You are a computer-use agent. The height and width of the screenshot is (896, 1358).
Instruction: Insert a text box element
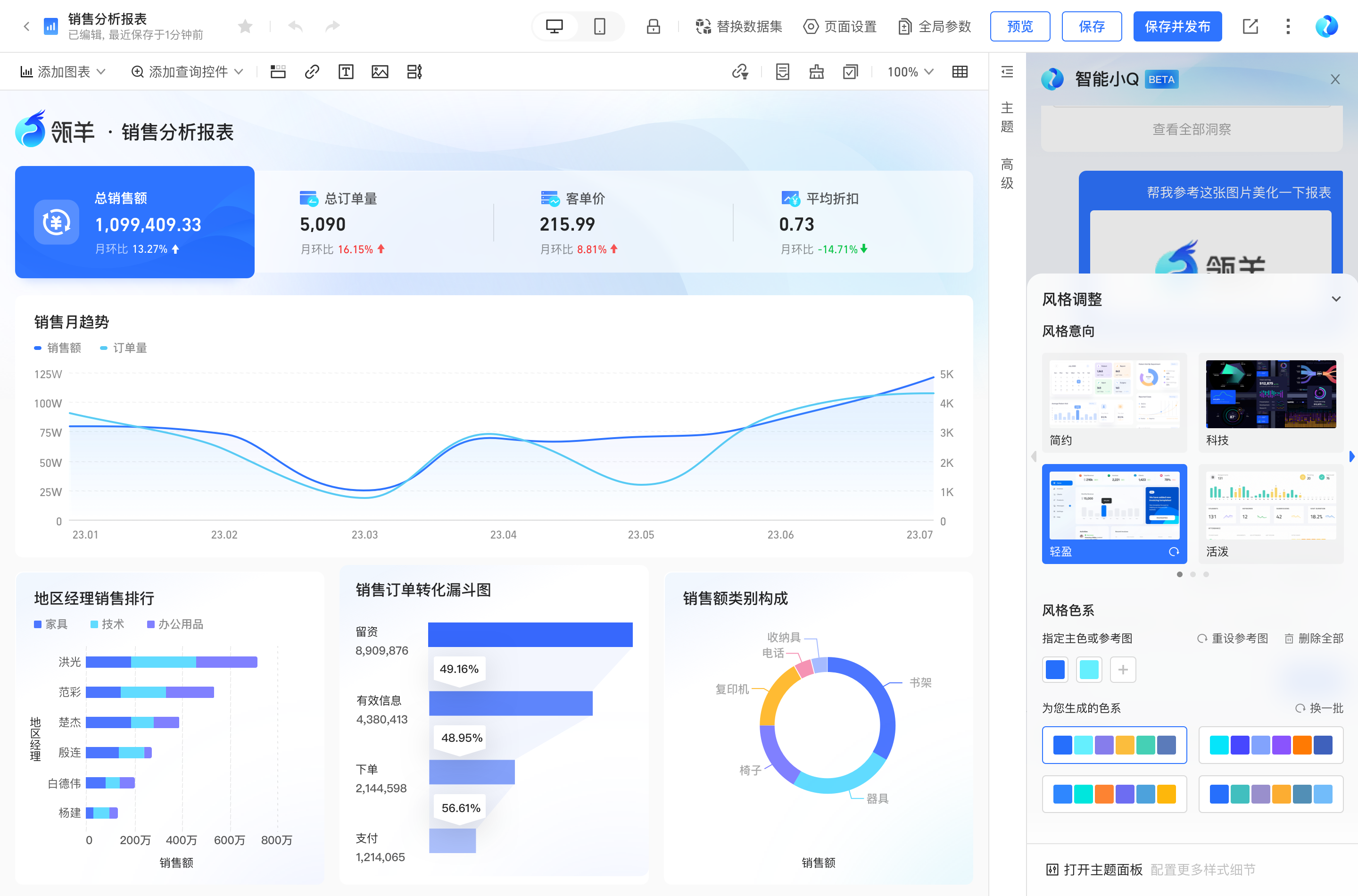pyautogui.click(x=346, y=71)
